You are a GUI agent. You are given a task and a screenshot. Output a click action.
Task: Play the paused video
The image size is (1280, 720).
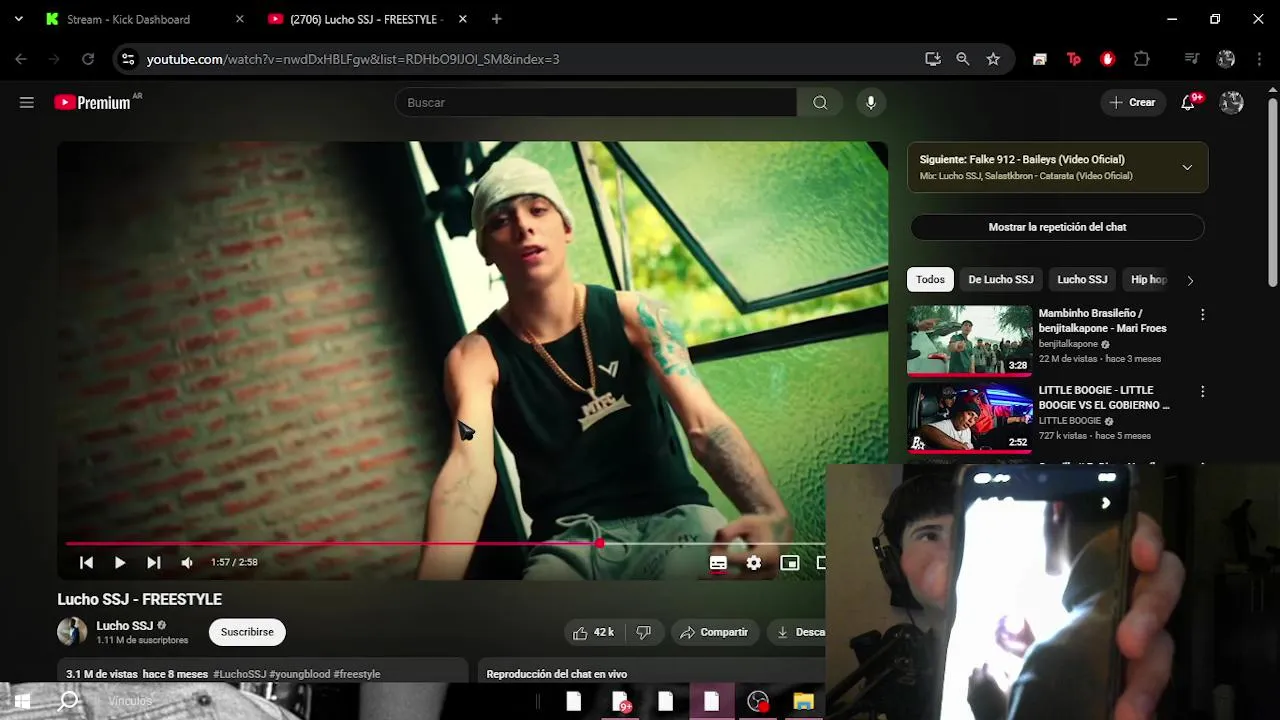120,563
